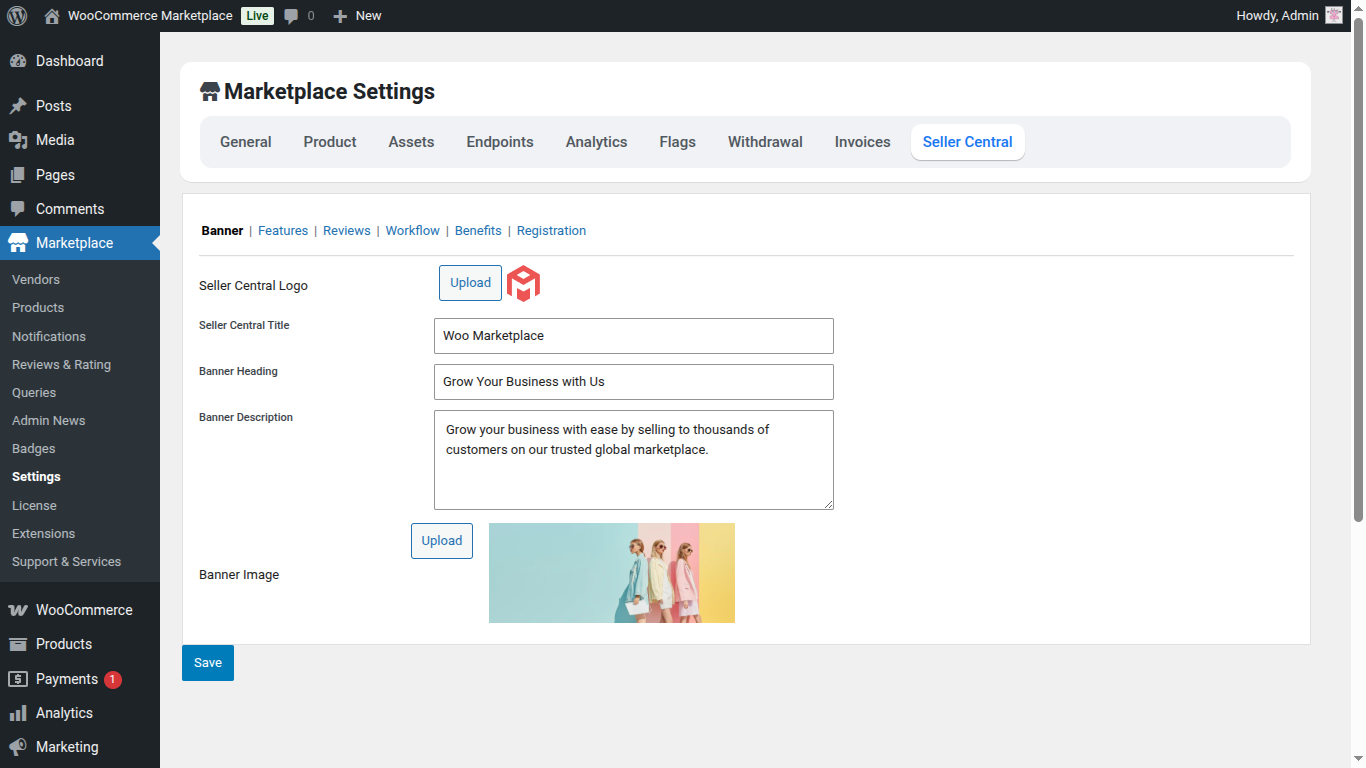Click Upload next to Seller Central Logo

point(470,283)
